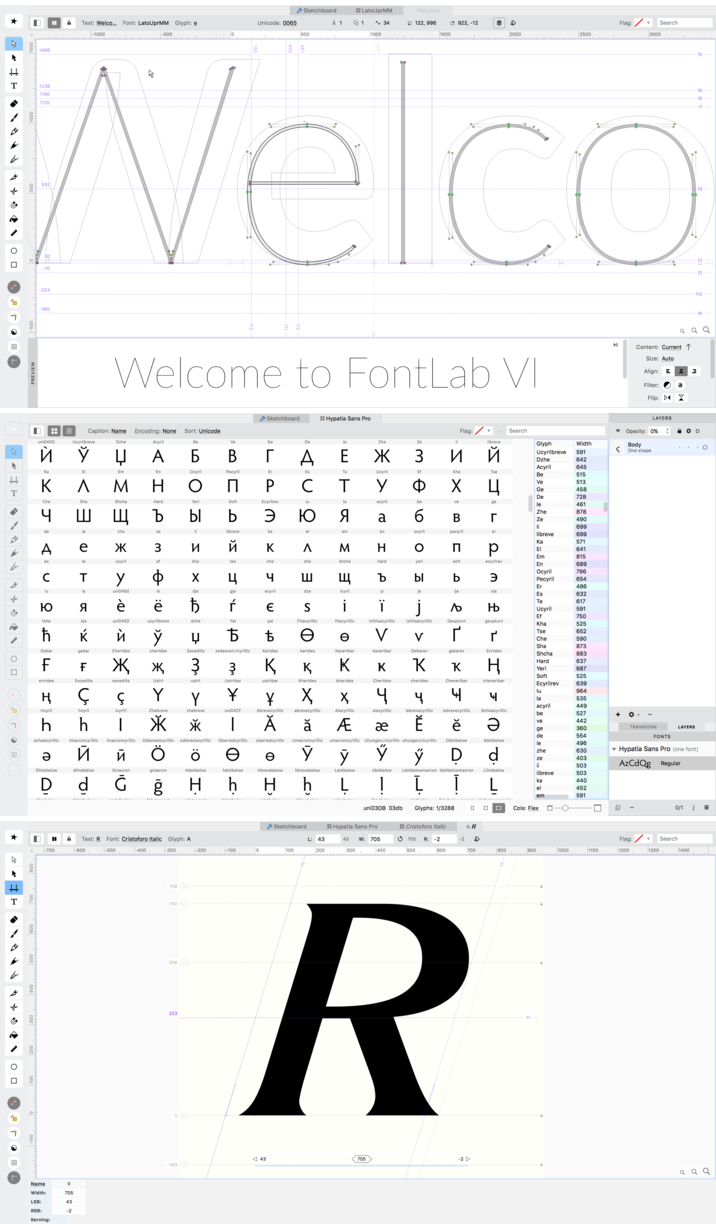Click center-align icon in preview Align row

pos(681,371)
